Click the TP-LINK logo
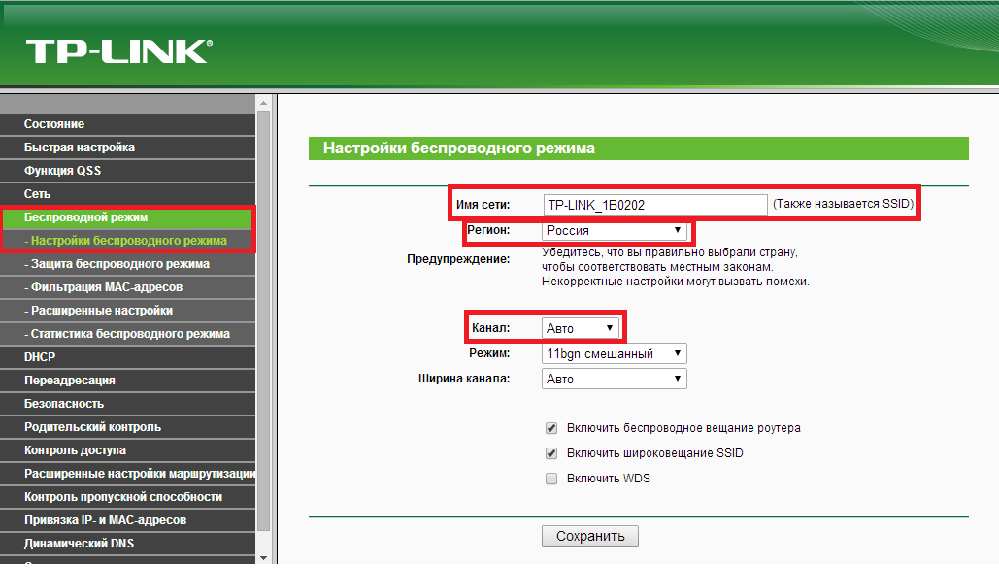 (x=119, y=52)
